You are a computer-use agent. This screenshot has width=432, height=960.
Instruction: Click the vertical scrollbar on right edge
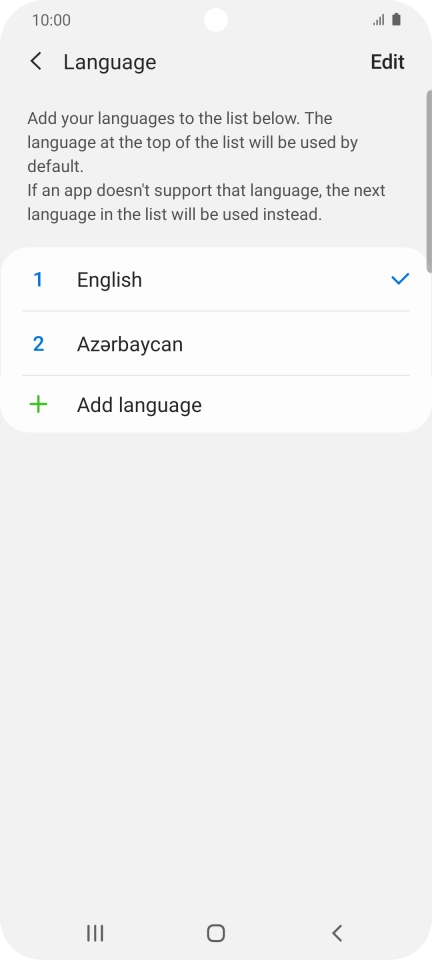click(x=429, y=182)
